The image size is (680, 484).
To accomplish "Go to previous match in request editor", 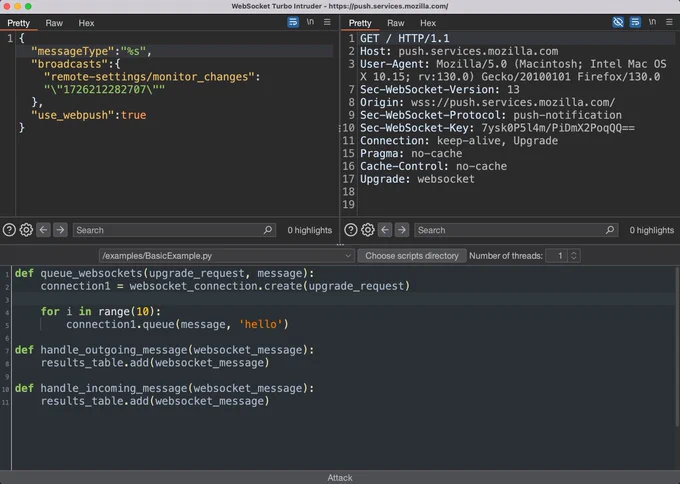I will pos(385,230).
